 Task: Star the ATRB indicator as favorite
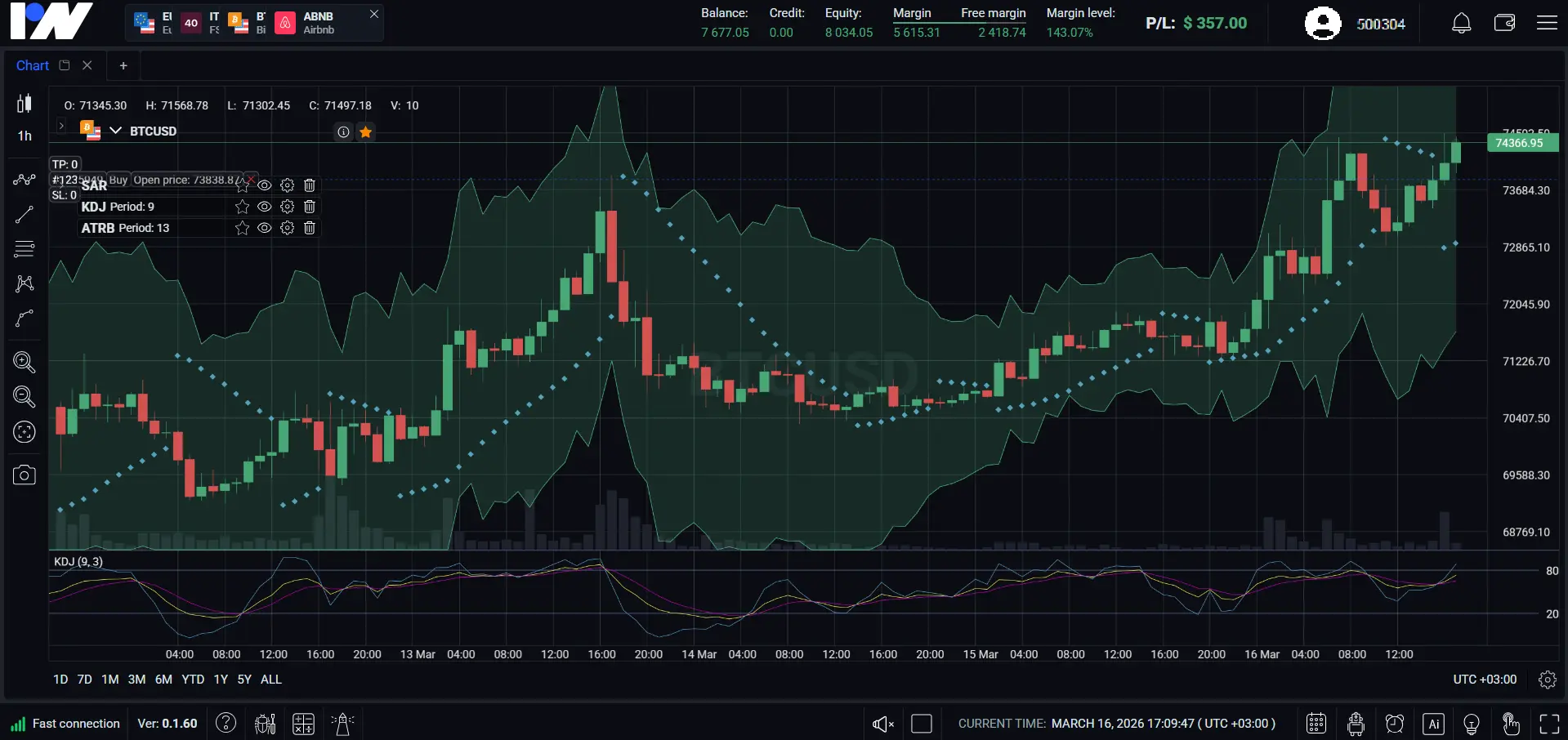pos(241,228)
